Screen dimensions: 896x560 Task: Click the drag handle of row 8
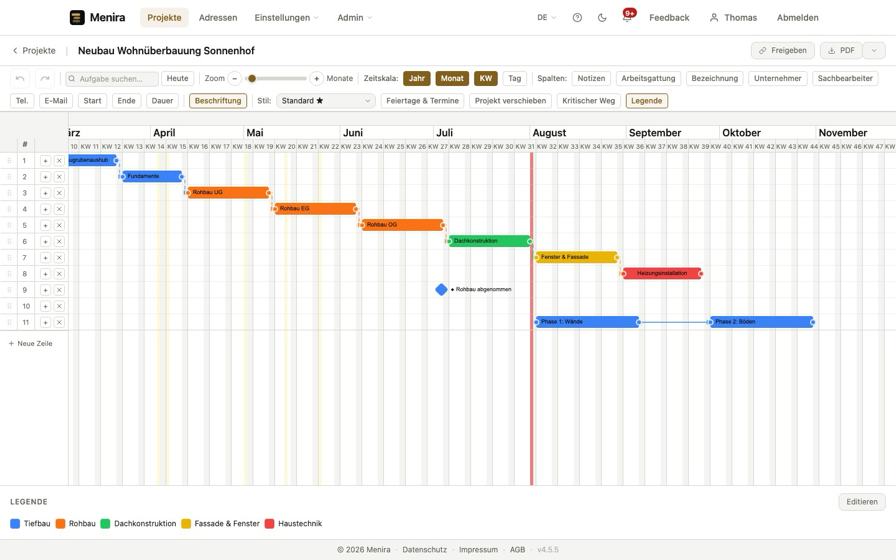9,274
